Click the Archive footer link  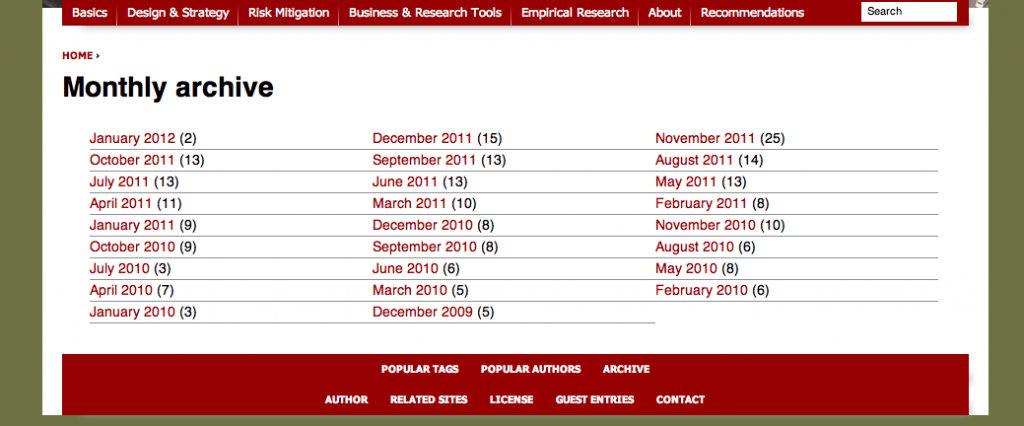pyautogui.click(x=626, y=370)
